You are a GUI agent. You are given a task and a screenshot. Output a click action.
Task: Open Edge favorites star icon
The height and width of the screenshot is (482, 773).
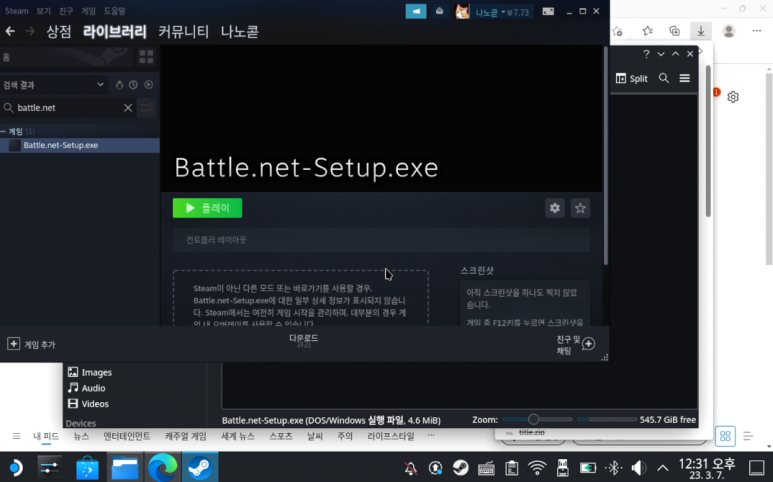point(647,31)
